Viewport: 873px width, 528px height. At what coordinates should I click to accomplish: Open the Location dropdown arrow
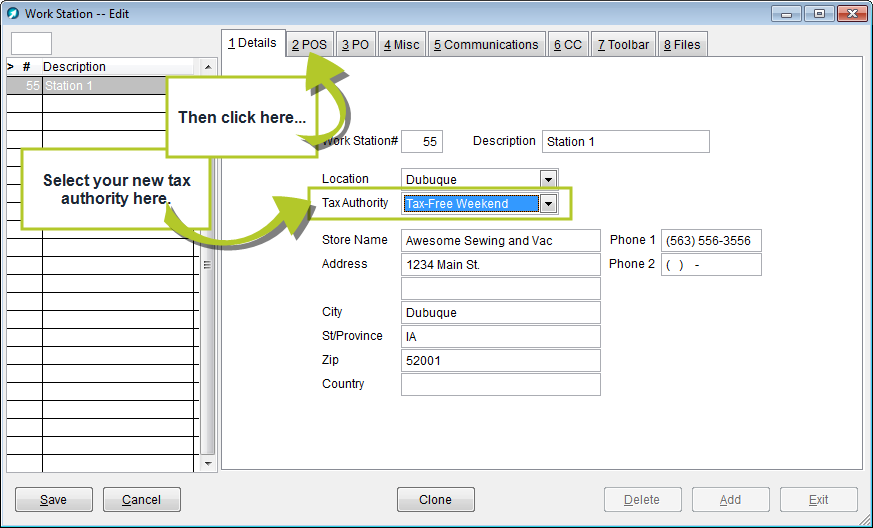click(547, 180)
